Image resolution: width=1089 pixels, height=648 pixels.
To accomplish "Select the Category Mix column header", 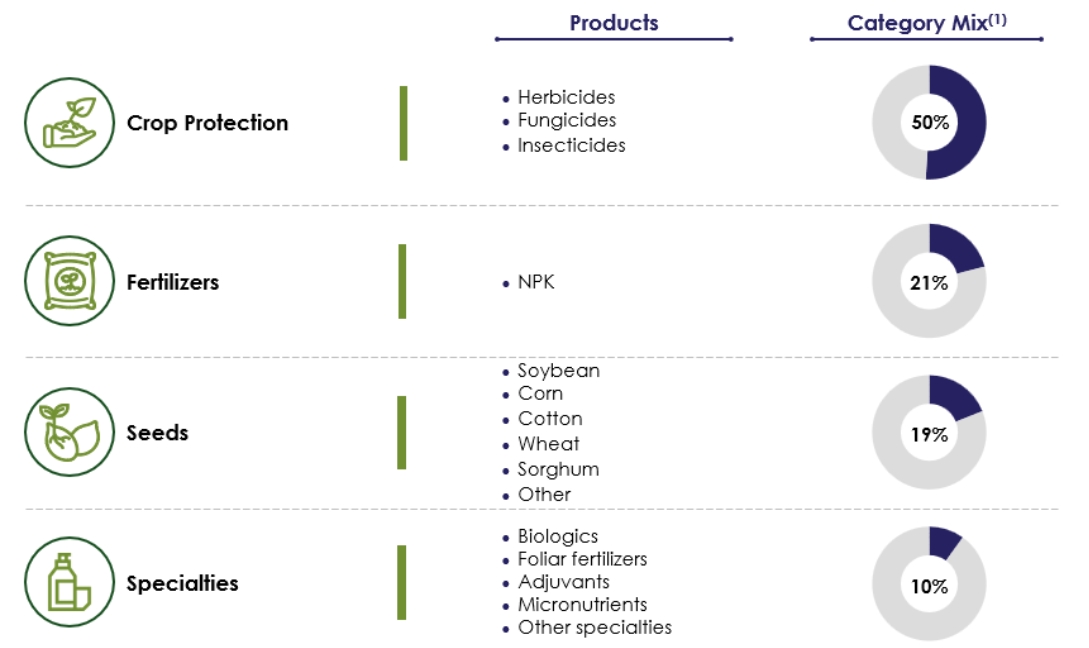I will pos(926,23).
